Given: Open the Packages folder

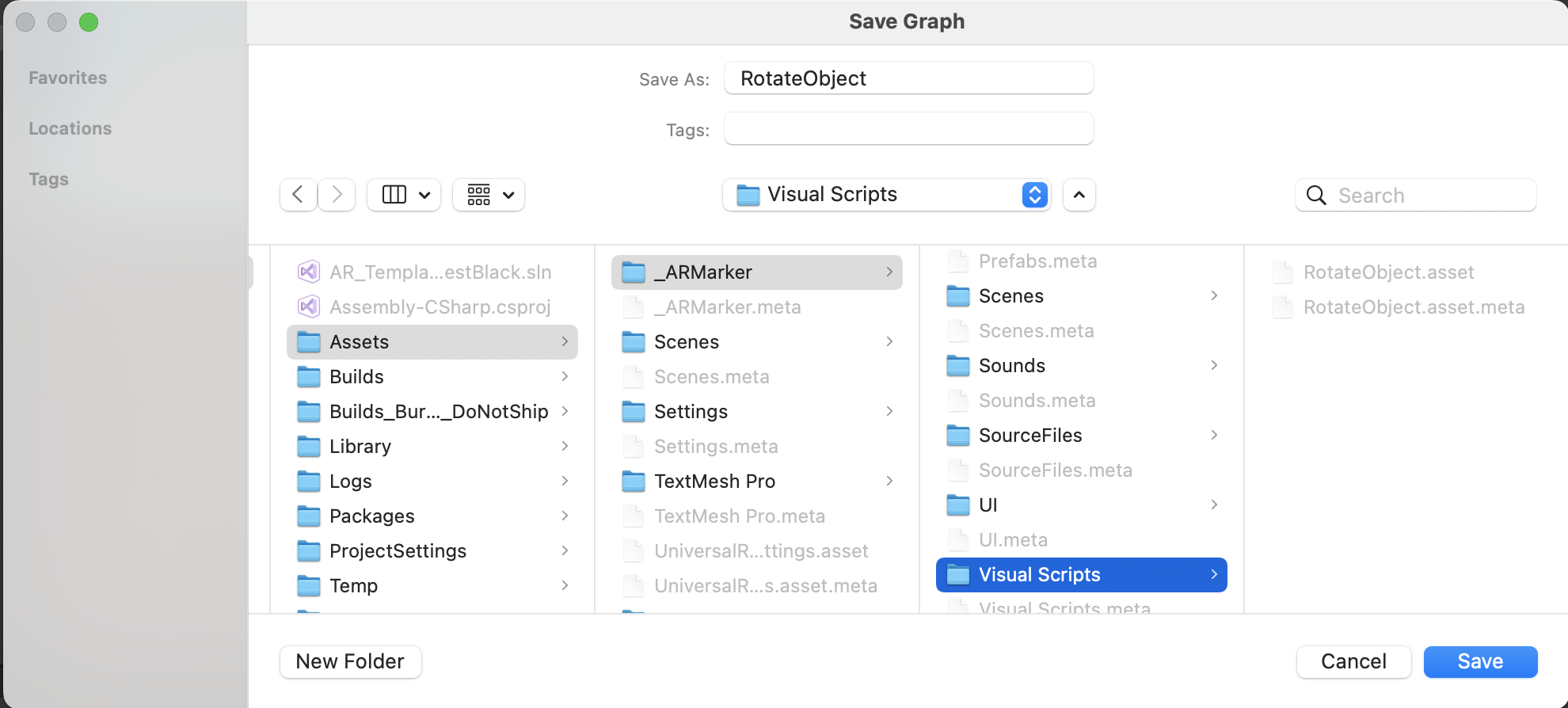Looking at the screenshot, I should click(x=371, y=516).
